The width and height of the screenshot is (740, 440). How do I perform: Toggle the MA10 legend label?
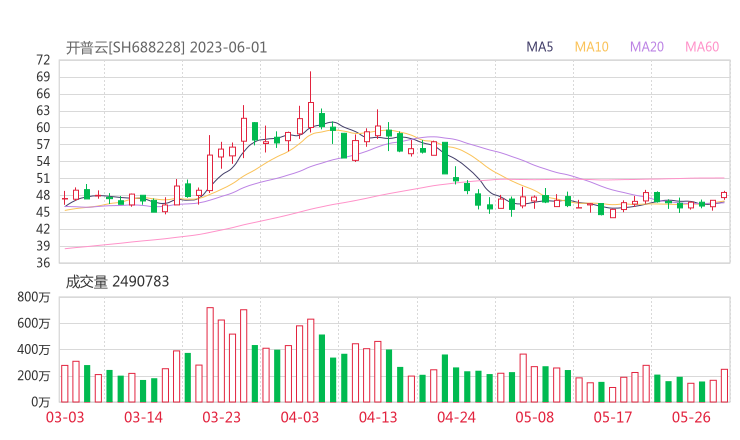point(591,47)
